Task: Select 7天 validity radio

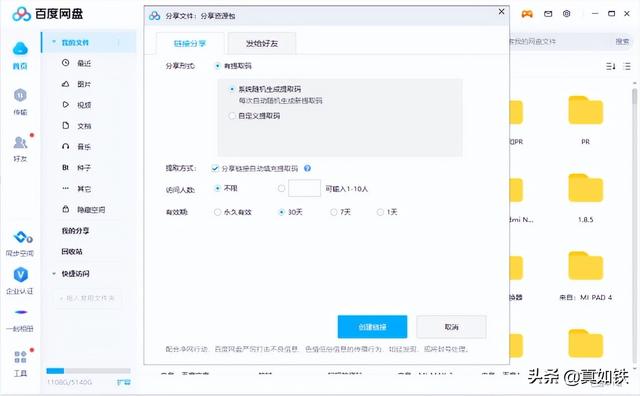Action: click(333, 212)
